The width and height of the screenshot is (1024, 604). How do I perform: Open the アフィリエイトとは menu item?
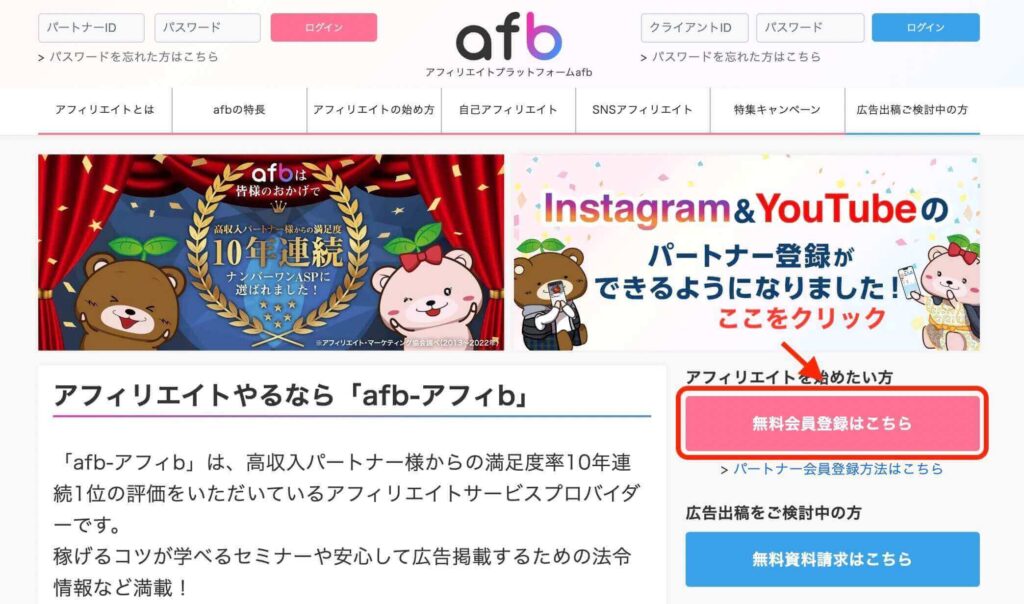(x=105, y=110)
